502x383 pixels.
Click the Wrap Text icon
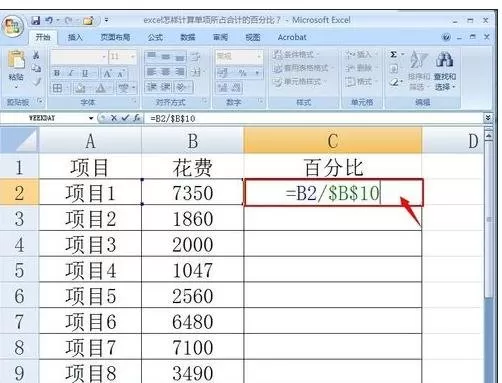[196, 57]
